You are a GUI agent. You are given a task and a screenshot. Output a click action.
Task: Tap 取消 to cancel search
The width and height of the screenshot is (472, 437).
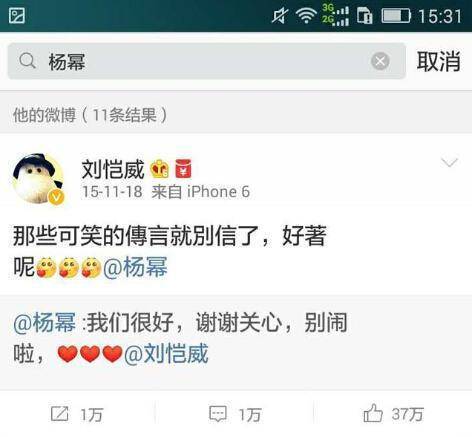[x=438, y=61]
